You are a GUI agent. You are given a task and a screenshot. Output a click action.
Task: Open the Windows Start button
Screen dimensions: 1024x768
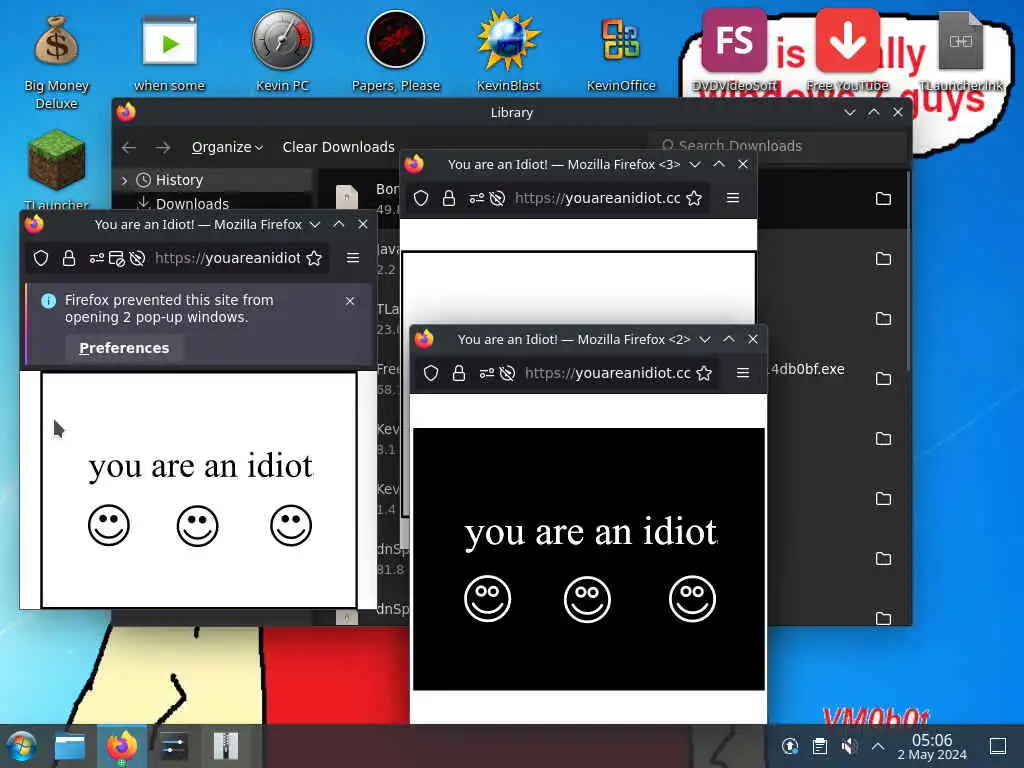coord(22,746)
